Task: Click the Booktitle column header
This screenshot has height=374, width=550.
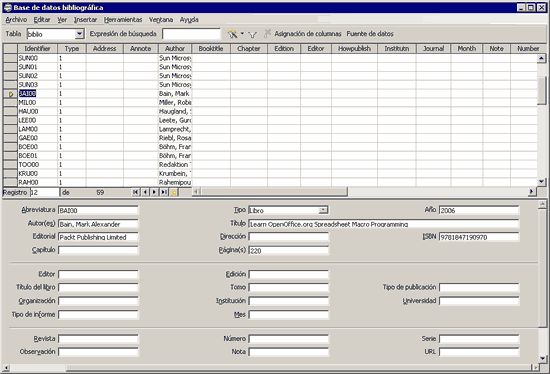Action: click(211, 48)
